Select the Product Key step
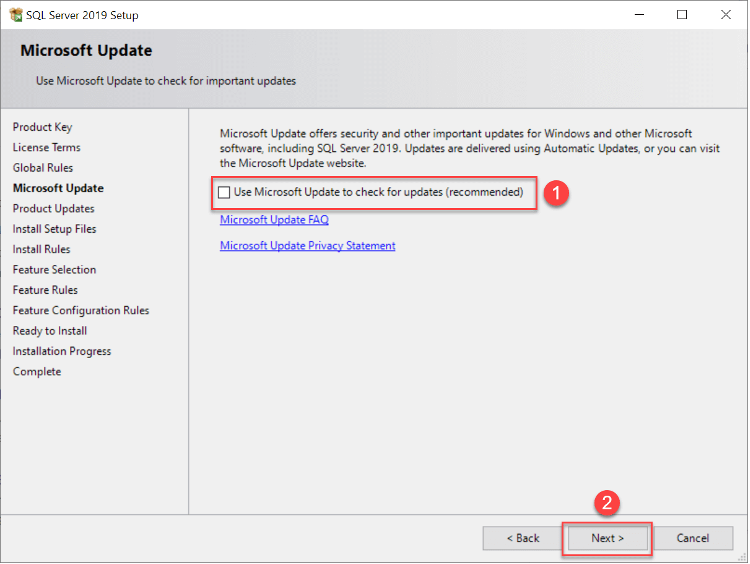The image size is (750, 564). click(x=43, y=127)
